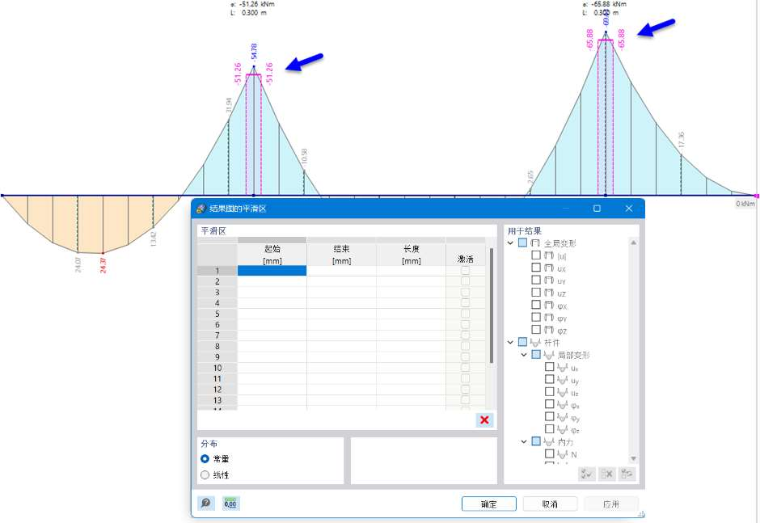Tick the 激活 checkbox in row 5
The height and width of the screenshot is (523, 760).
pyautogui.click(x=465, y=314)
